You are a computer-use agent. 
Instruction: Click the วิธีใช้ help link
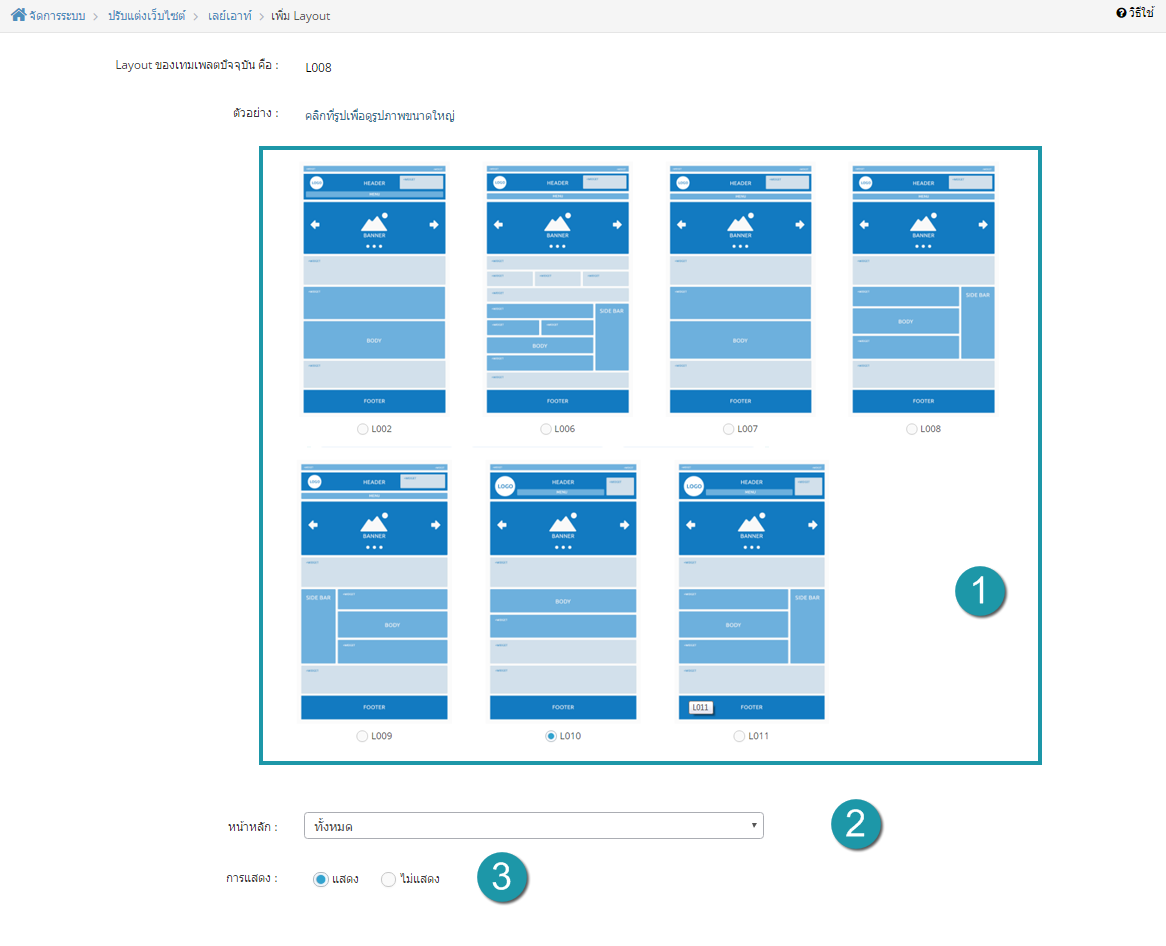1141,13
